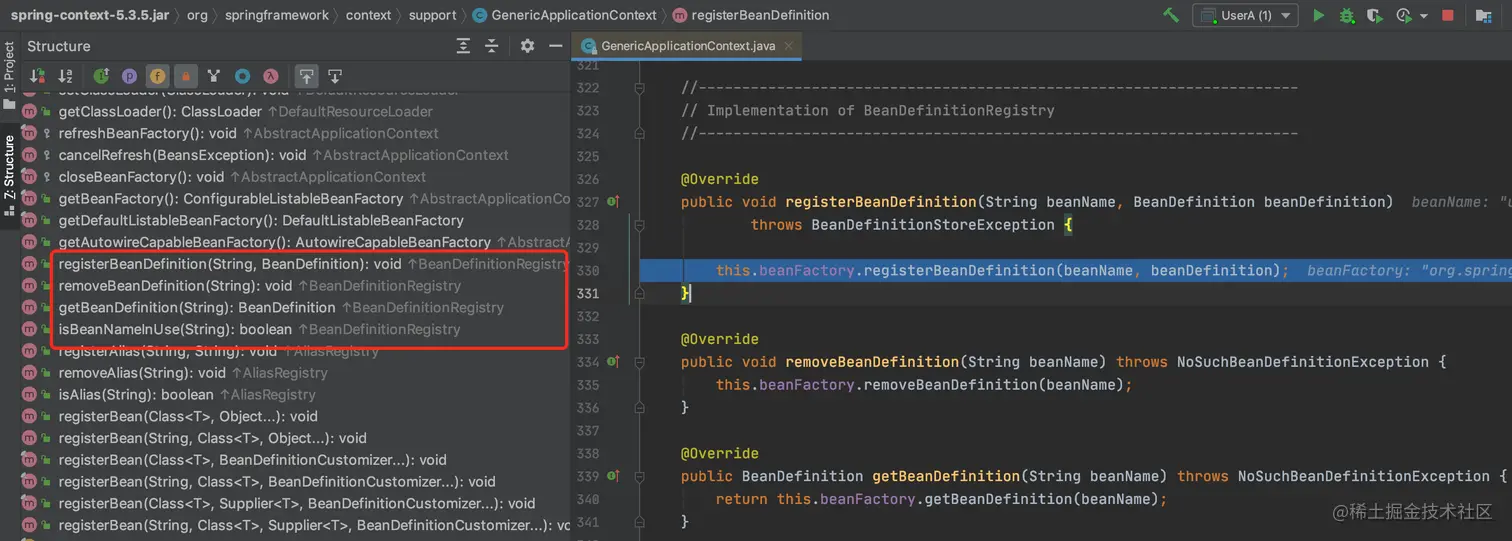Collapse fold marker at line 341
The height and width of the screenshot is (541, 1512).
tap(638, 522)
